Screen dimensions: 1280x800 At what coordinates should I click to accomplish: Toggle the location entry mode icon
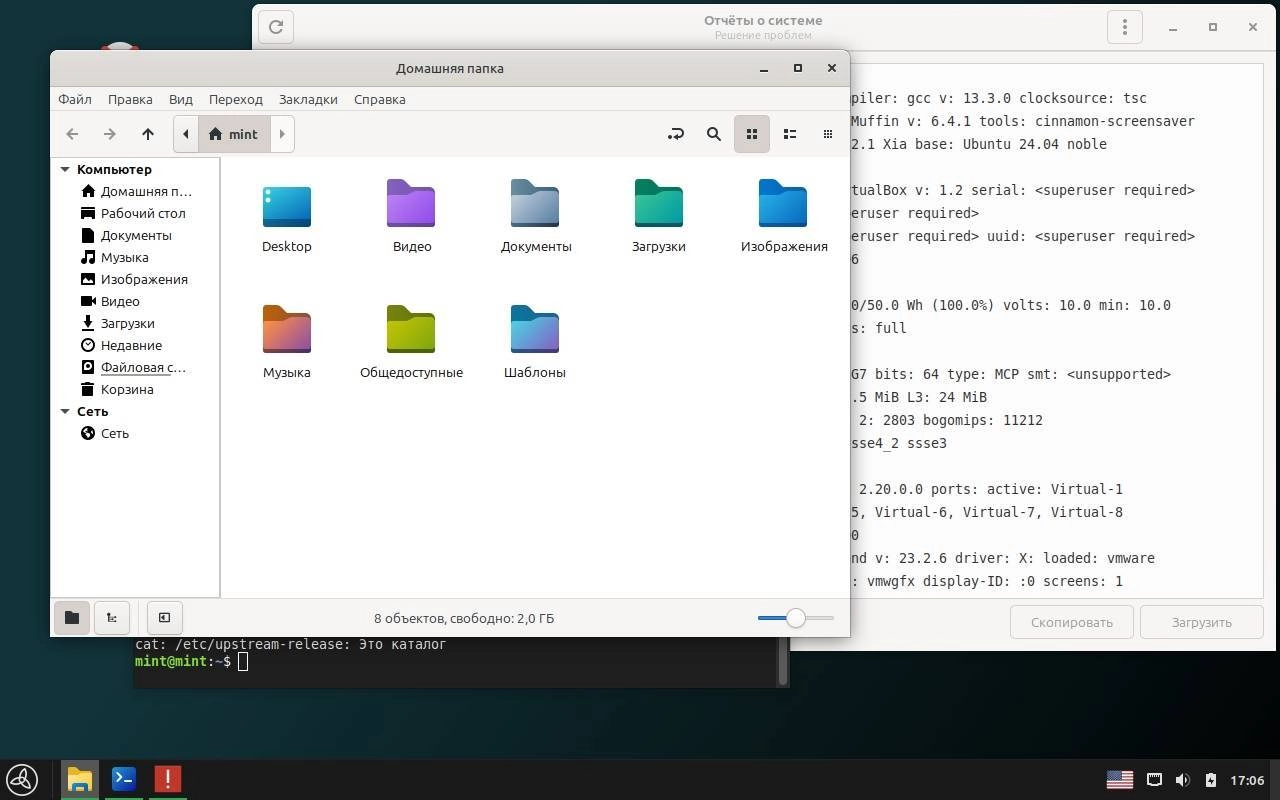click(676, 134)
